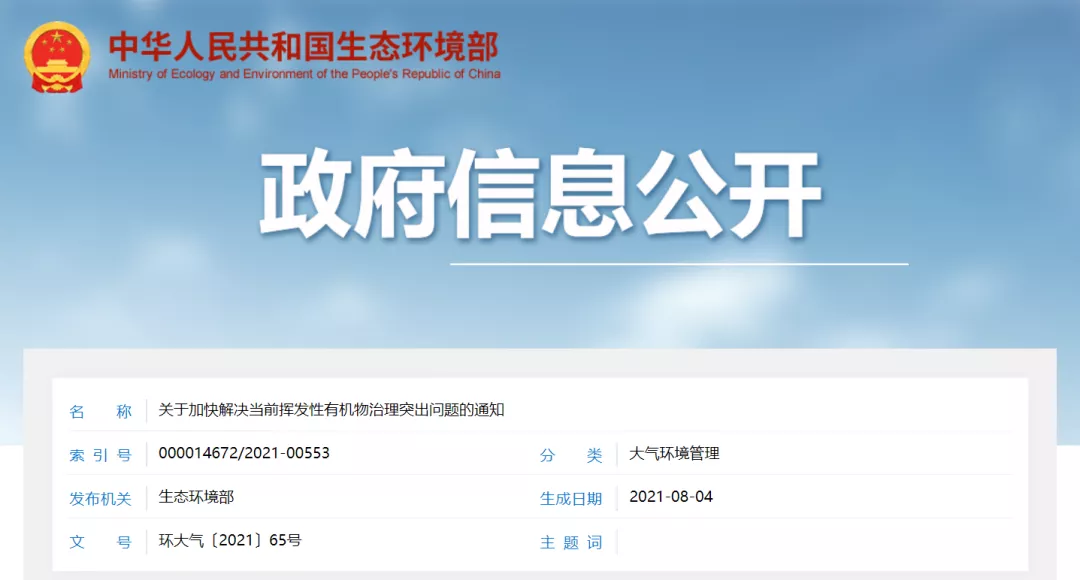Screen dimensions: 1080x580
Task: Select the index number 000014672/2021-00553
Action: 244,453
